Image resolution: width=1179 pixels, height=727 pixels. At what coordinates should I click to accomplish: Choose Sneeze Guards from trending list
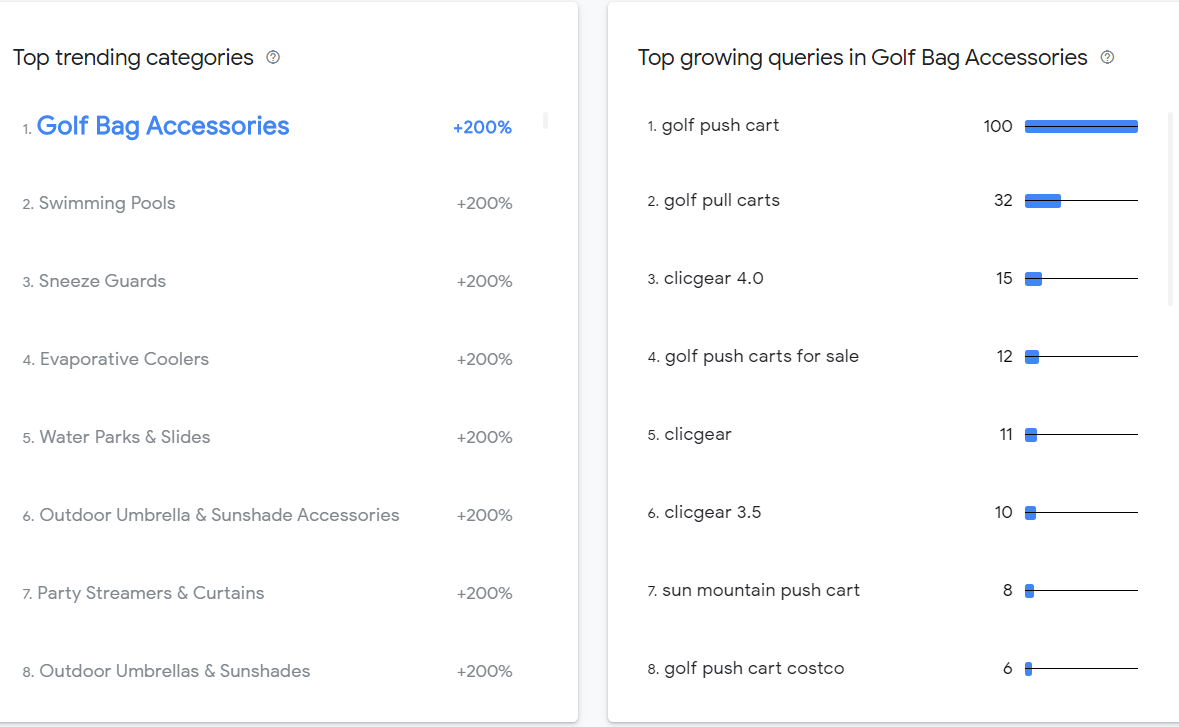tap(102, 281)
